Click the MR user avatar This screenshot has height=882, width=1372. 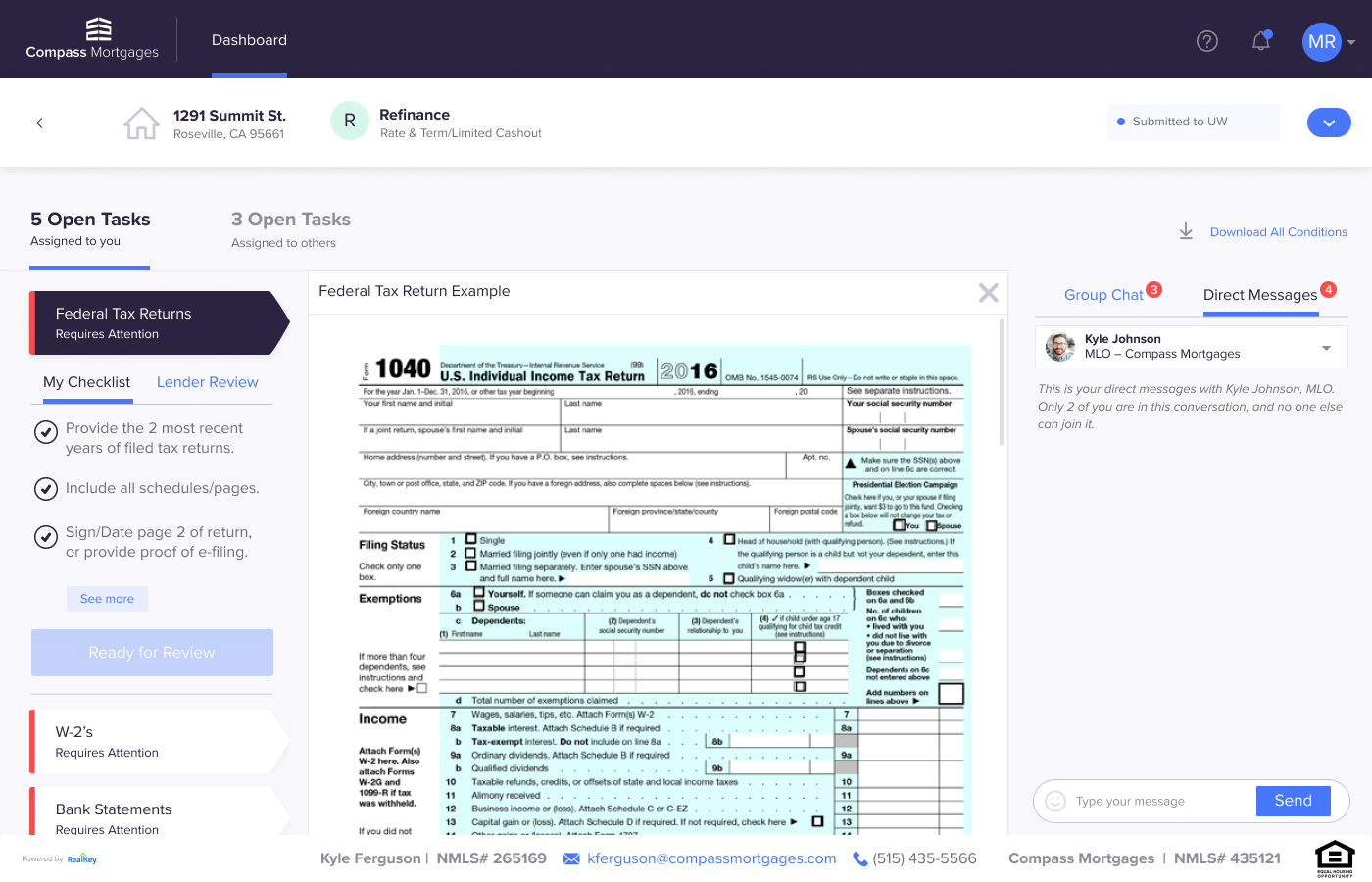[1322, 42]
